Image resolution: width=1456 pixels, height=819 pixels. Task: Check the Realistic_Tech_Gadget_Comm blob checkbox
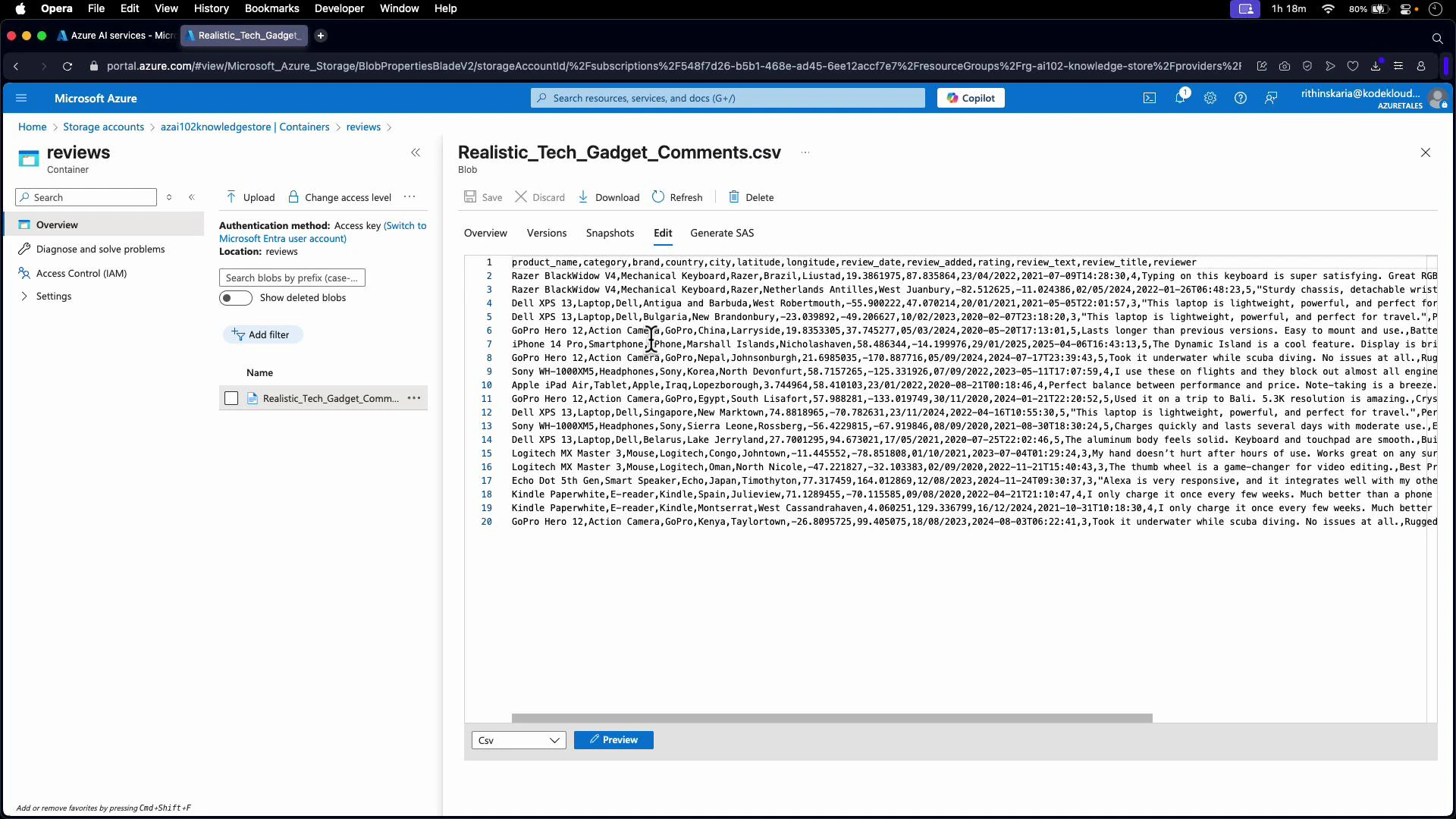point(231,397)
